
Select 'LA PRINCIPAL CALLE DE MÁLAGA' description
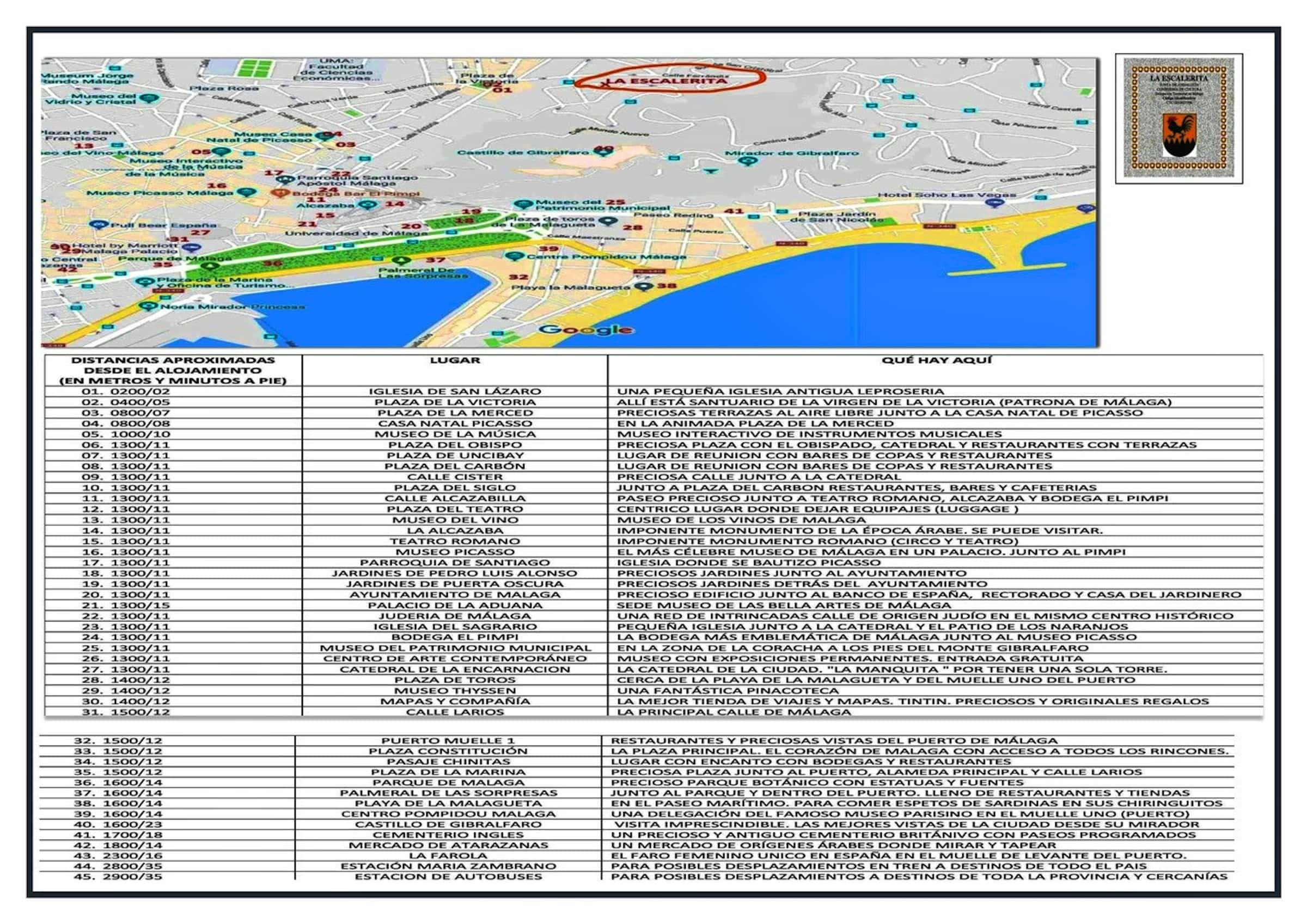(x=734, y=712)
